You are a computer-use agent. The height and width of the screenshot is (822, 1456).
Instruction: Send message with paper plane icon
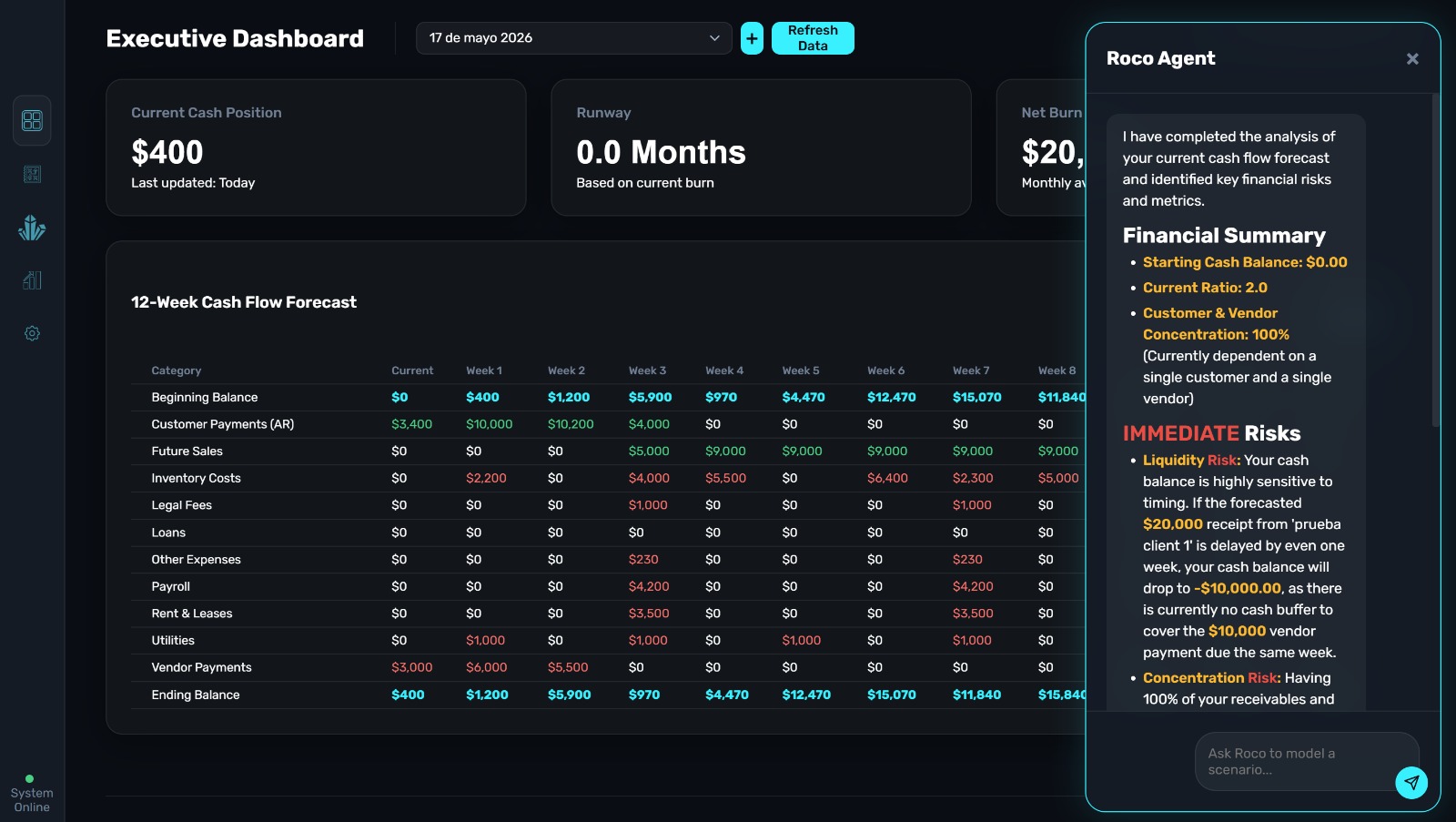[1411, 782]
